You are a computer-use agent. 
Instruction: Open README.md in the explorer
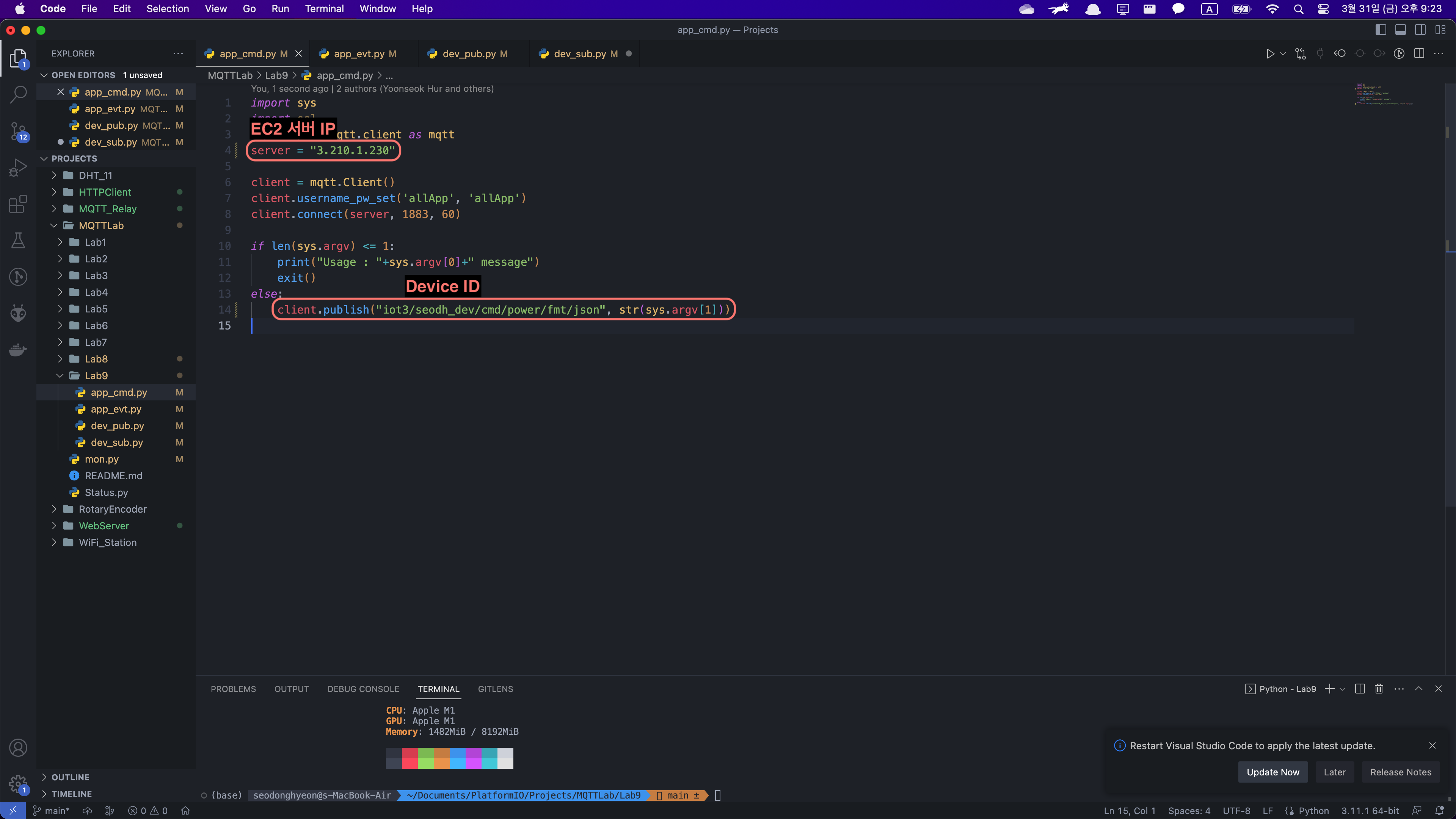click(113, 476)
